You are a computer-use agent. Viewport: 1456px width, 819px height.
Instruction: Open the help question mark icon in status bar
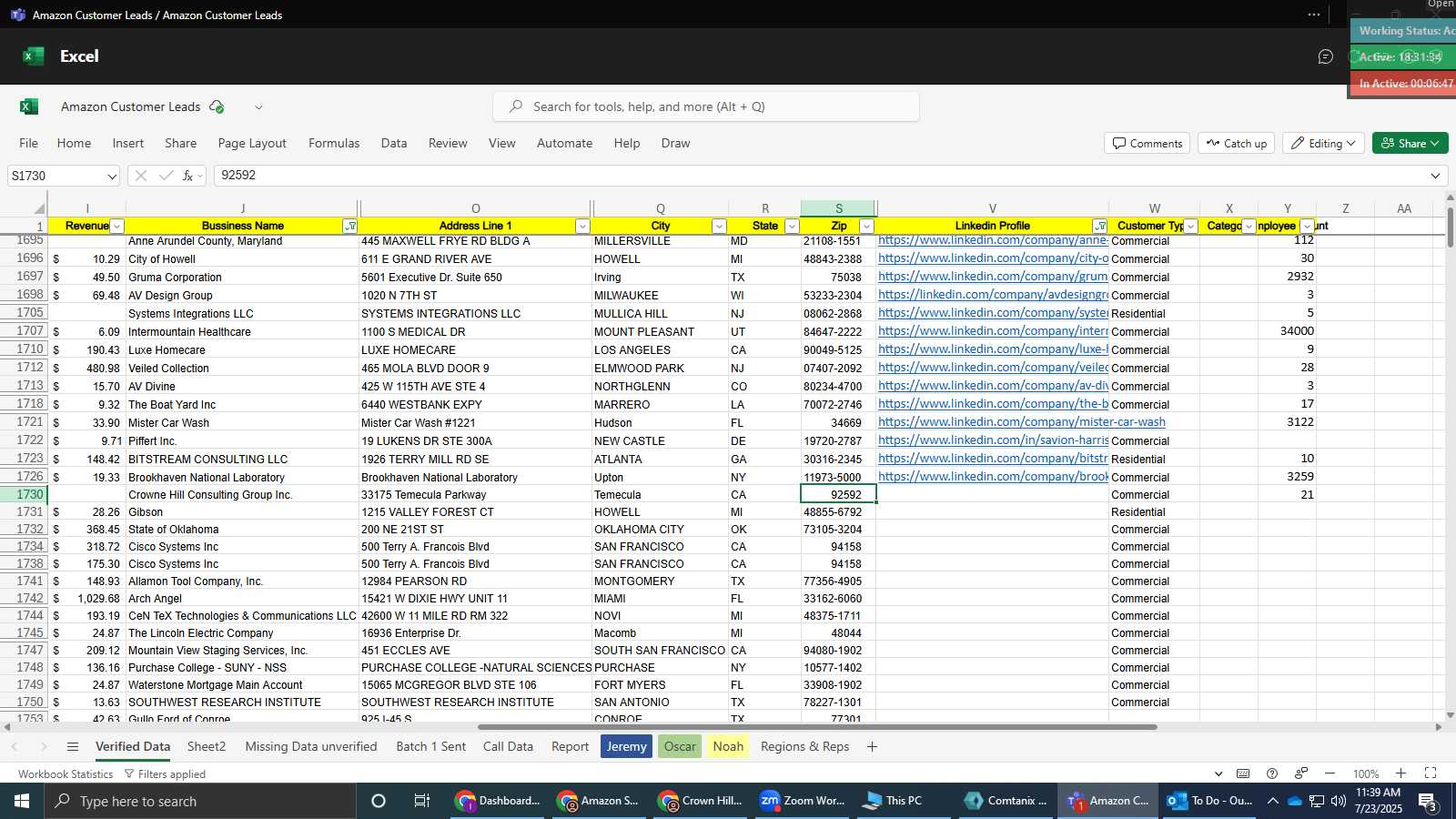coord(1272,773)
